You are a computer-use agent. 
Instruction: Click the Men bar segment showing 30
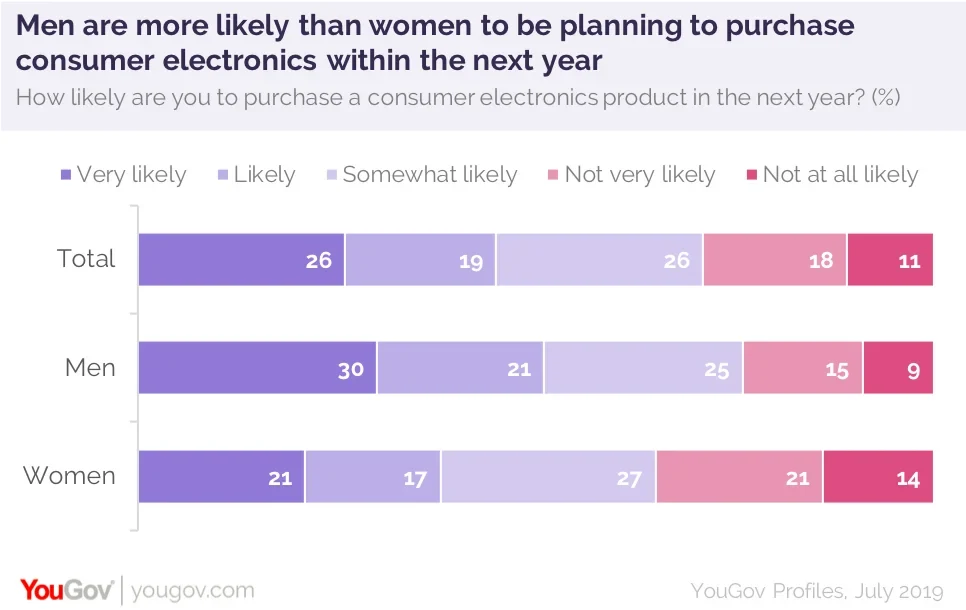click(258, 368)
